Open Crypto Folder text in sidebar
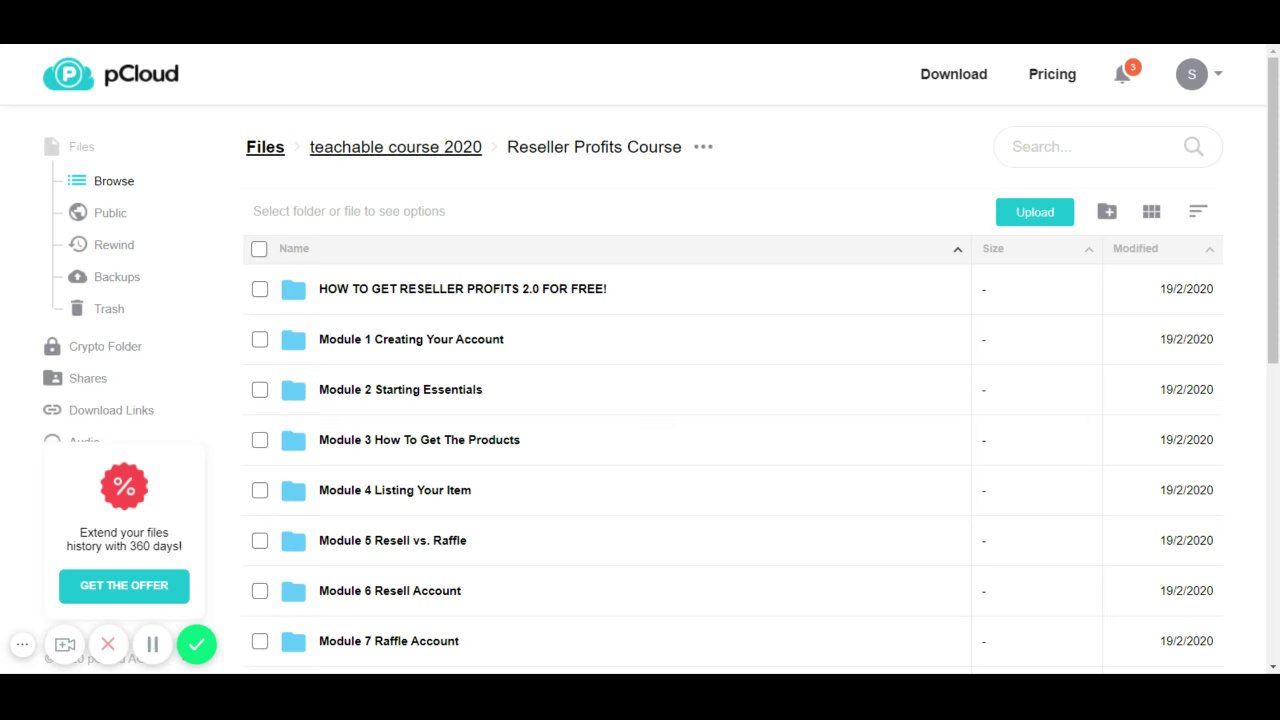The image size is (1280, 720). (105, 346)
